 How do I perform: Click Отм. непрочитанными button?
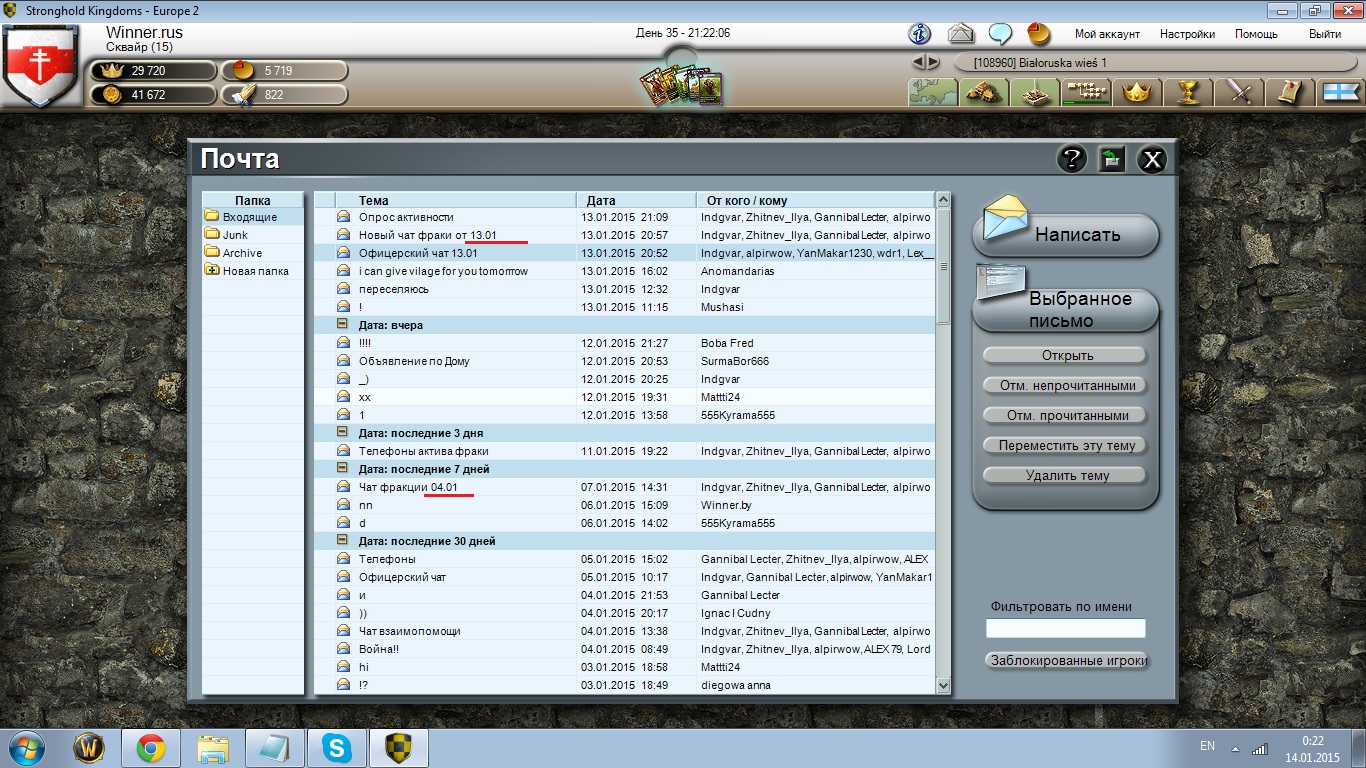1065,385
